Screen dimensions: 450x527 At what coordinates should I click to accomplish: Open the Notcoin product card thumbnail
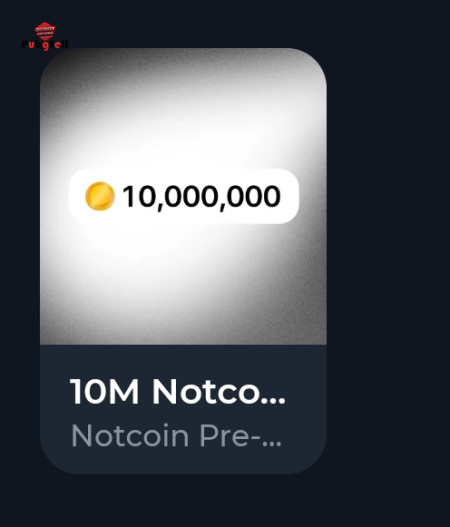click(x=183, y=196)
